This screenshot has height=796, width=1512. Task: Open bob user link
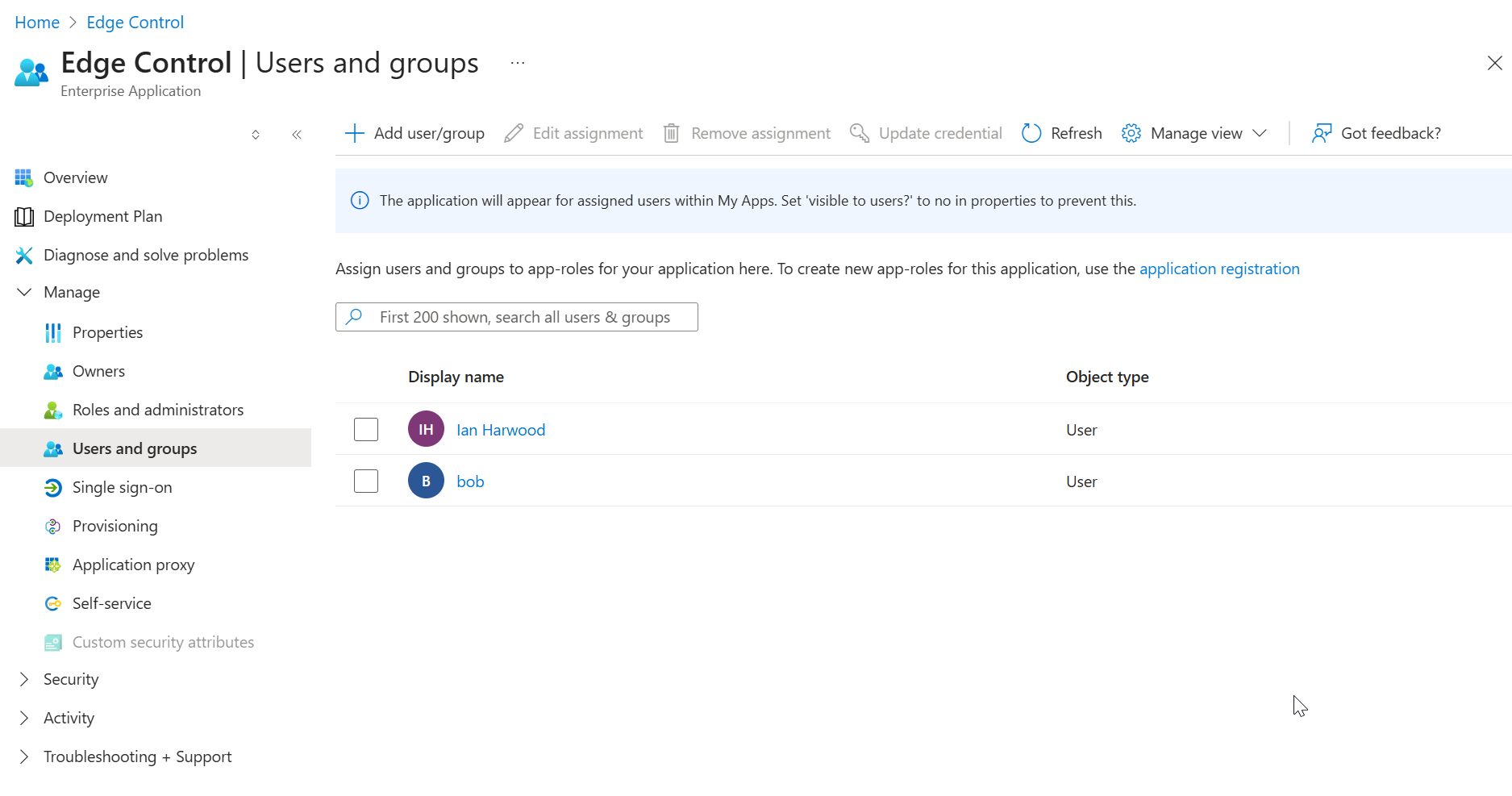[470, 481]
